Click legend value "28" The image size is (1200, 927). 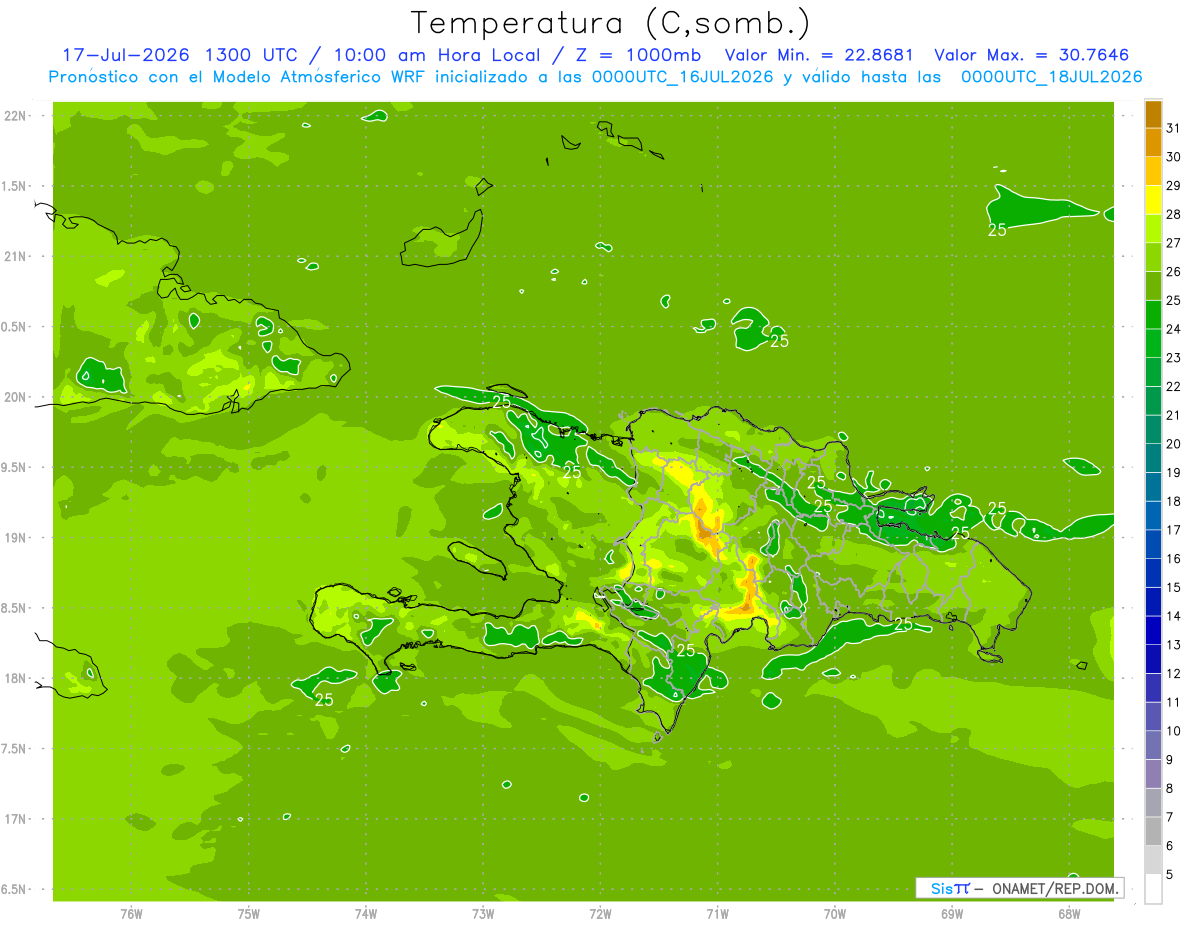point(1174,214)
